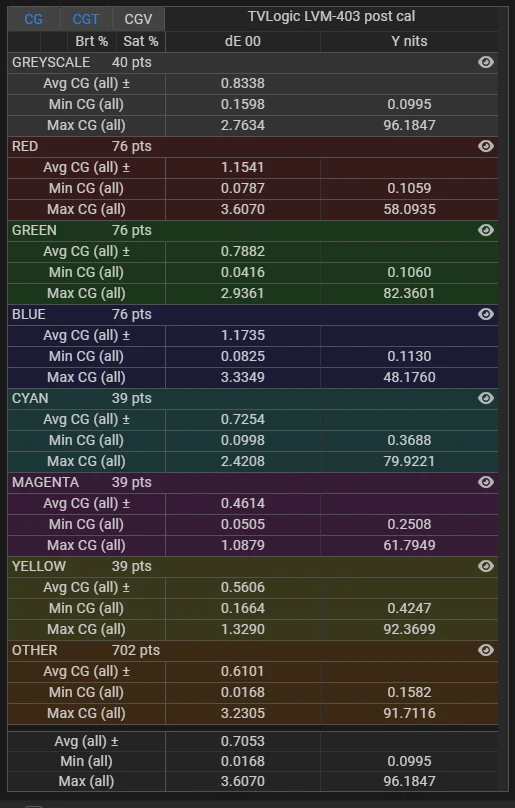Toggle visibility eye for BLUE group
This screenshot has width=515, height=808.
[x=486, y=314]
